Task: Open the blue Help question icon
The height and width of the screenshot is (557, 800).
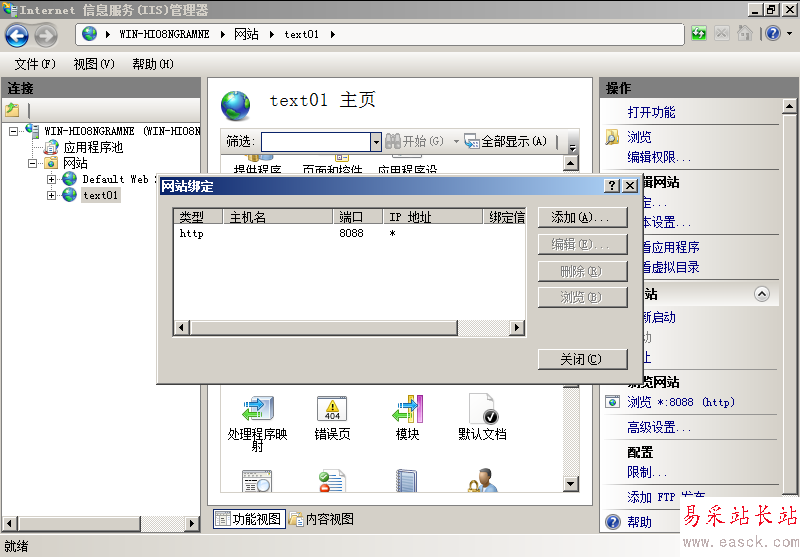Action: tap(773, 34)
